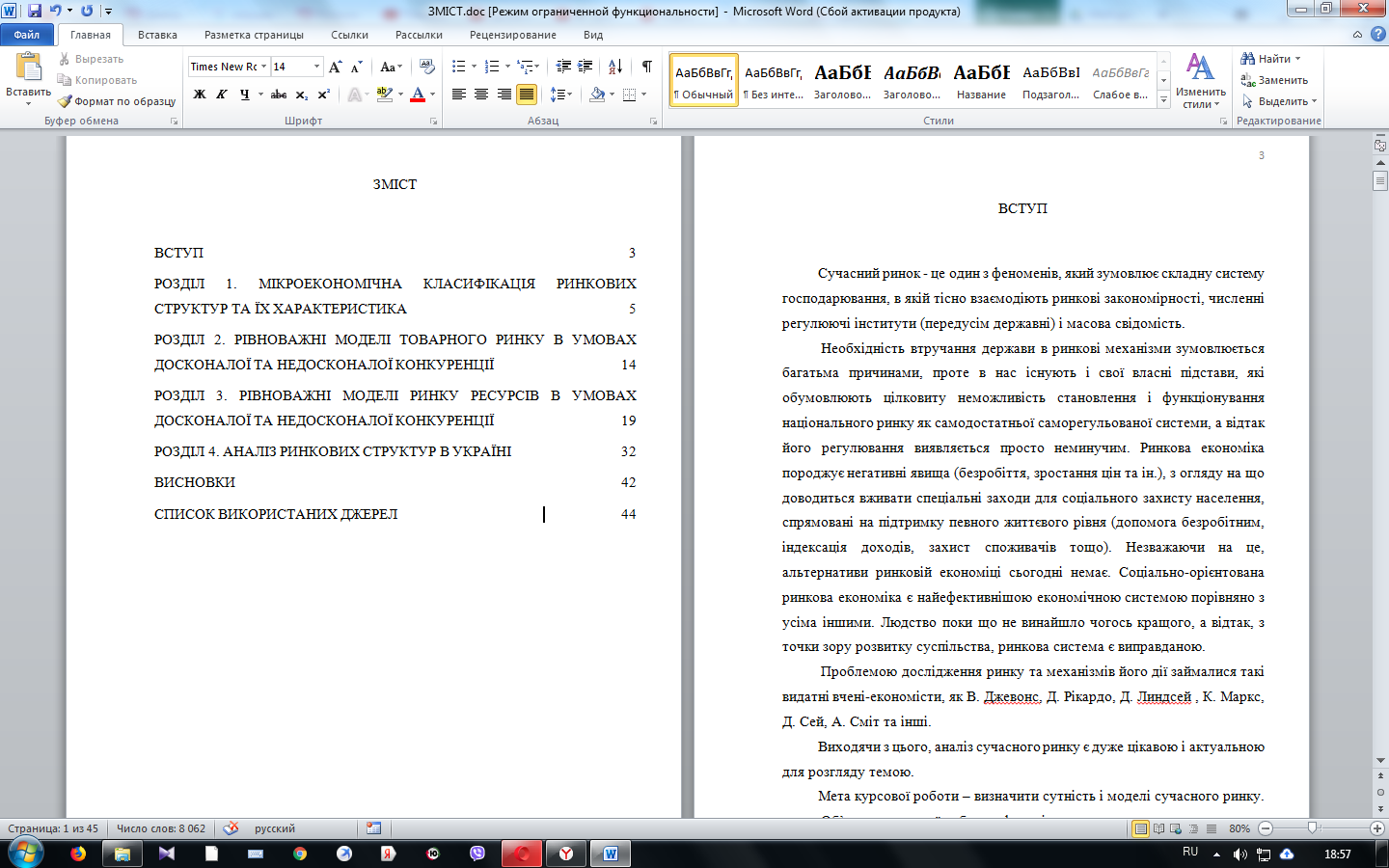1389x868 pixels.
Task: Click the zoom slider handle
Action: click(x=1312, y=828)
